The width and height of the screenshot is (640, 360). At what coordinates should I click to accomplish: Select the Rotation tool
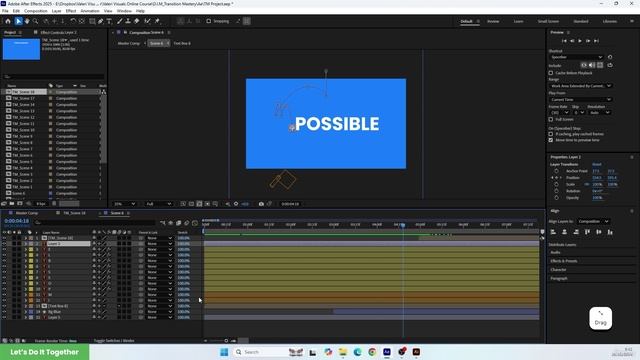tap(73, 21)
